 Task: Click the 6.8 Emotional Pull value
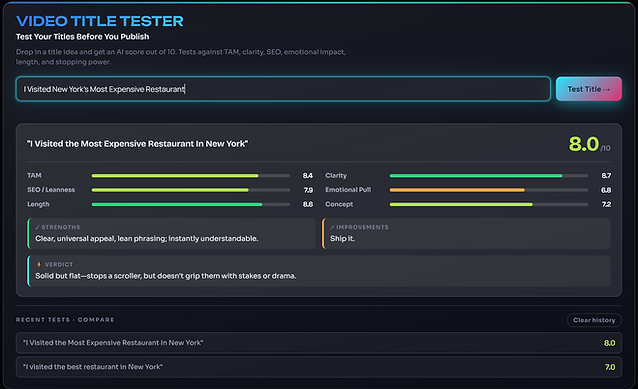(x=606, y=190)
